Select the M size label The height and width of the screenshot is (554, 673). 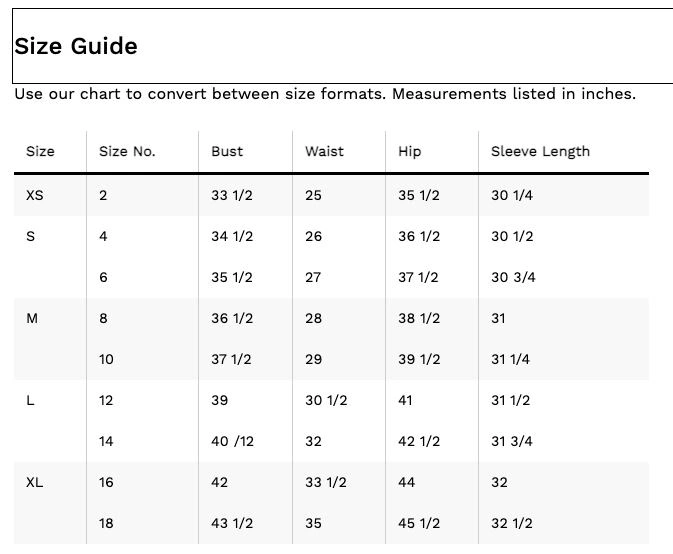[32, 319]
